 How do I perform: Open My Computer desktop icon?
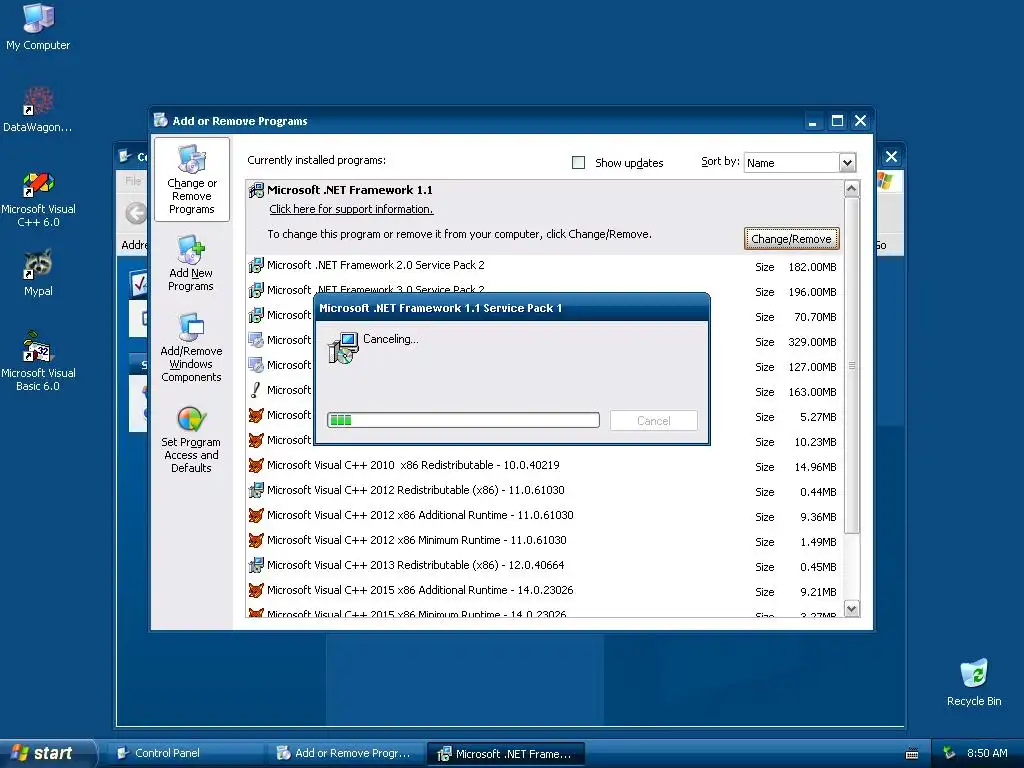38,26
